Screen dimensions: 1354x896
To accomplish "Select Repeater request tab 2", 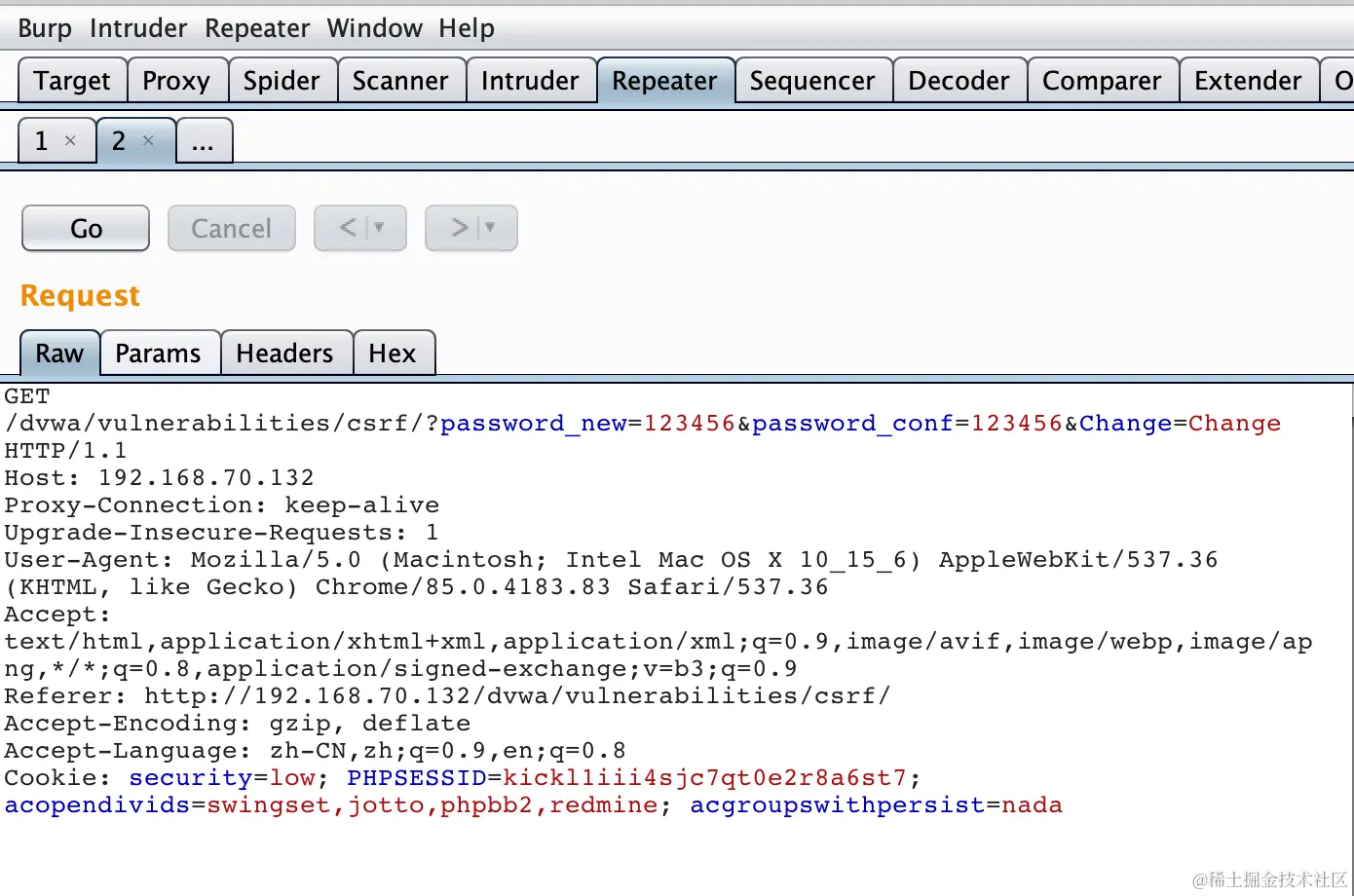I will click(x=119, y=140).
